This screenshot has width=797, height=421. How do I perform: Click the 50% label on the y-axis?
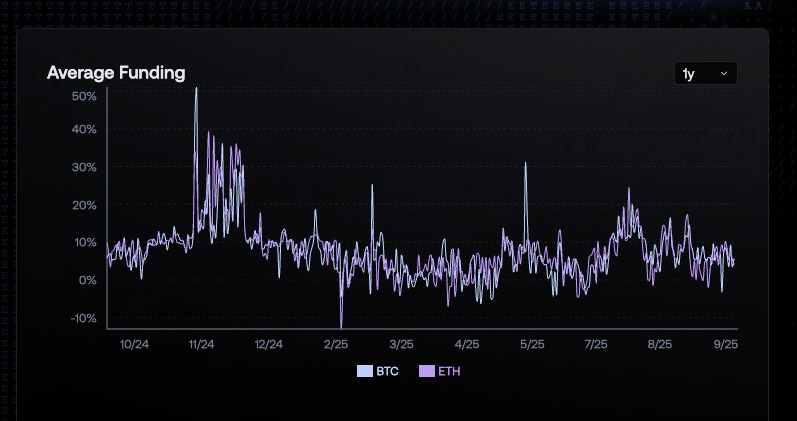pyautogui.click(x=84, y=96)
